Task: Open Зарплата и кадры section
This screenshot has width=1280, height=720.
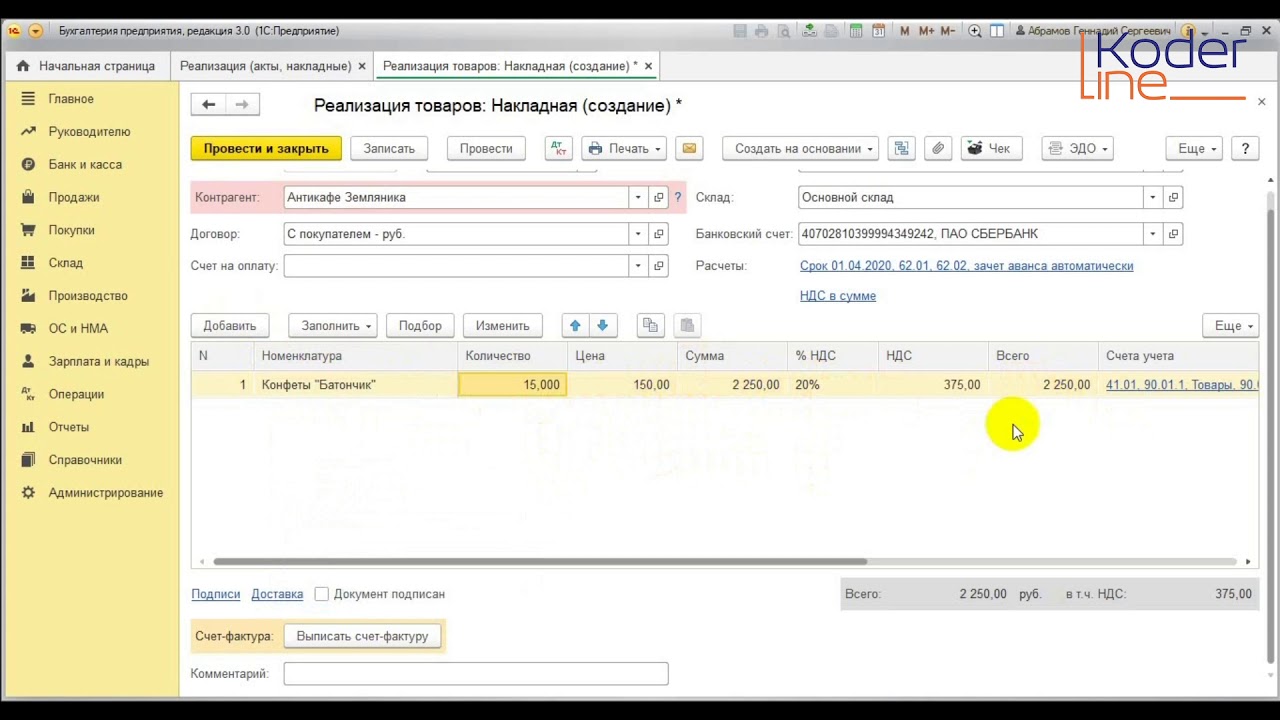Action: pyautogui.click(x=98, y=361)
